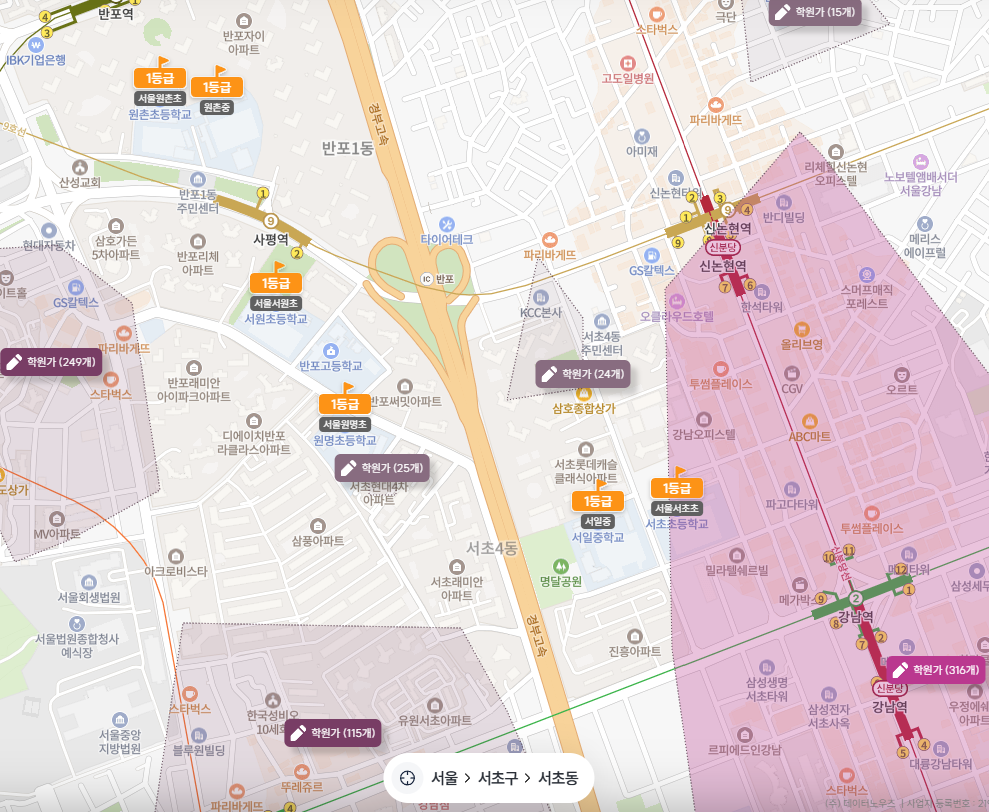Click the 서초초등학교 school name label
The width and height of the screenshot is (989, 812).
[x=677, y=524]
